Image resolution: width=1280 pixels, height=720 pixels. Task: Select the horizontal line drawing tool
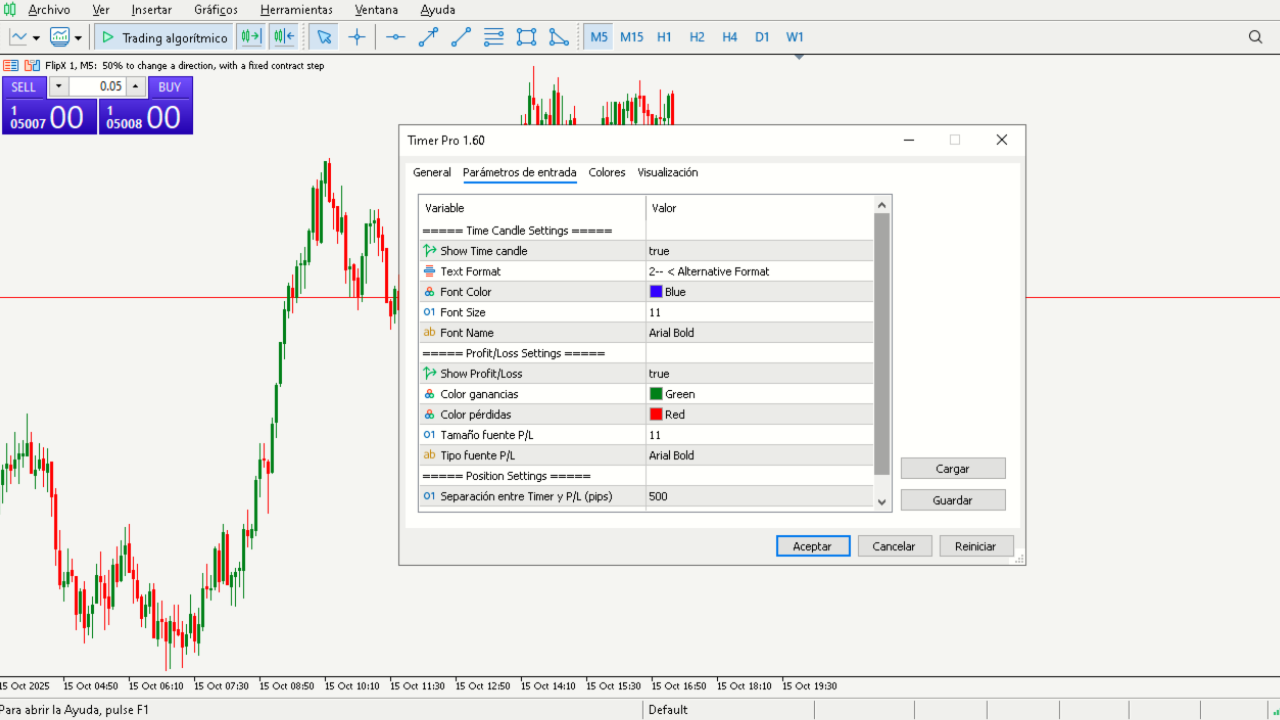pos(396,37)
